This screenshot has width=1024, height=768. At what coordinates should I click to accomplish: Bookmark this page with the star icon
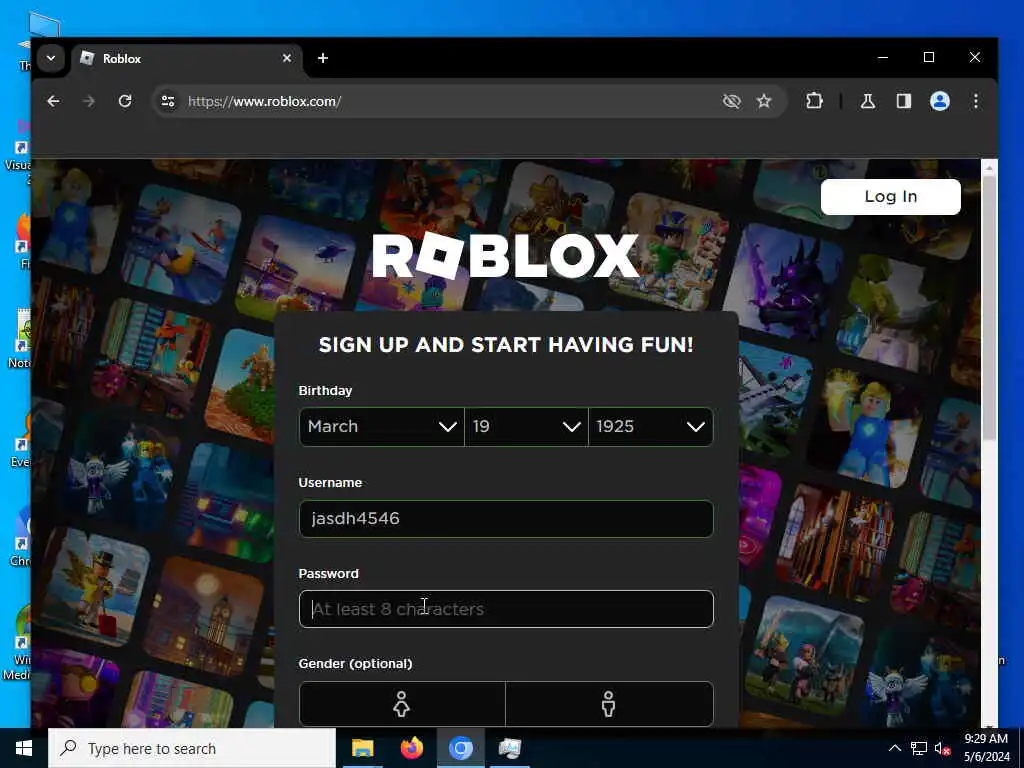click(x=763, y=101)
